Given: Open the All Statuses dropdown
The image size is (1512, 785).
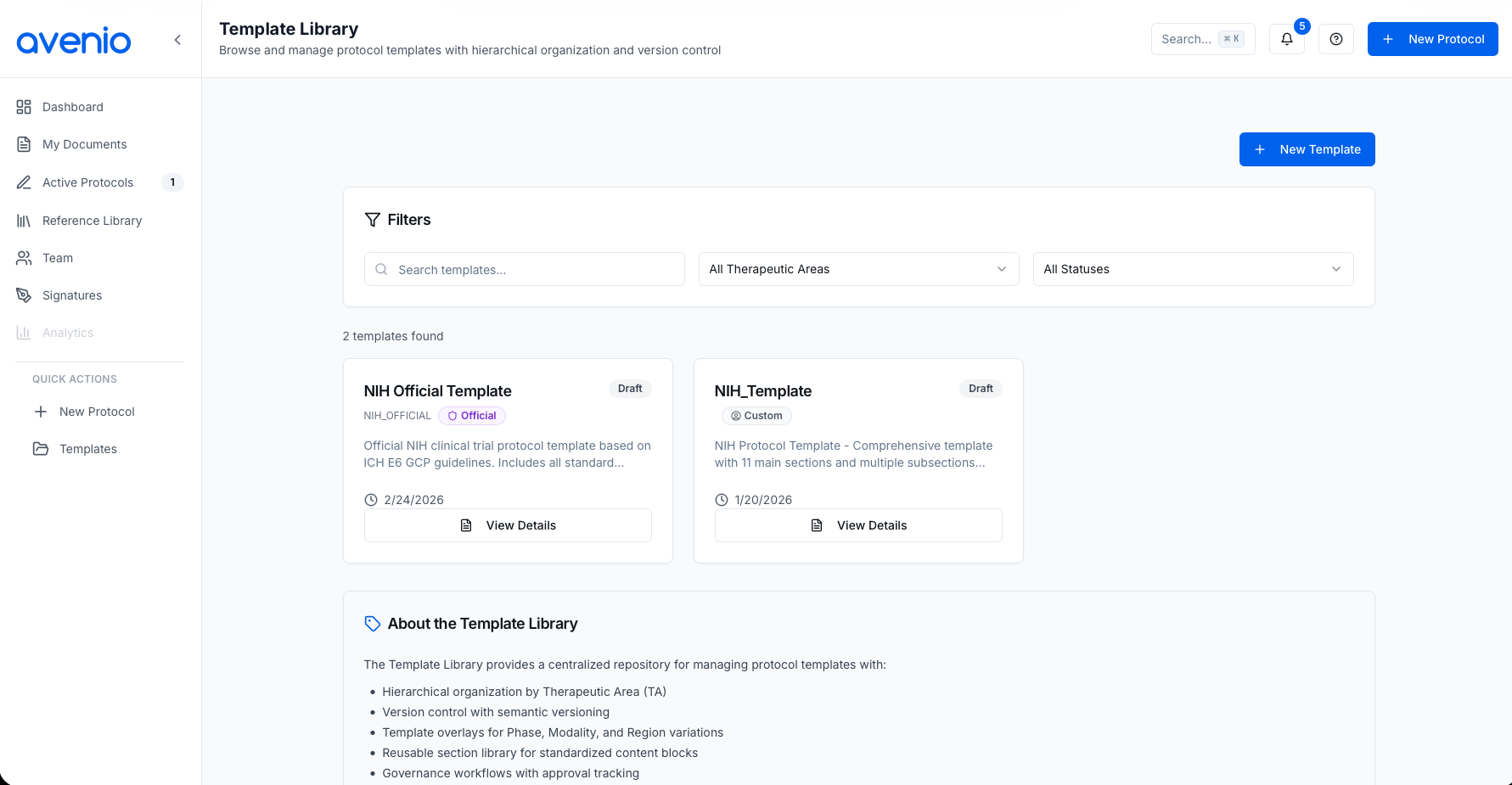Looking at the screenshot, I should point(1193,269).
